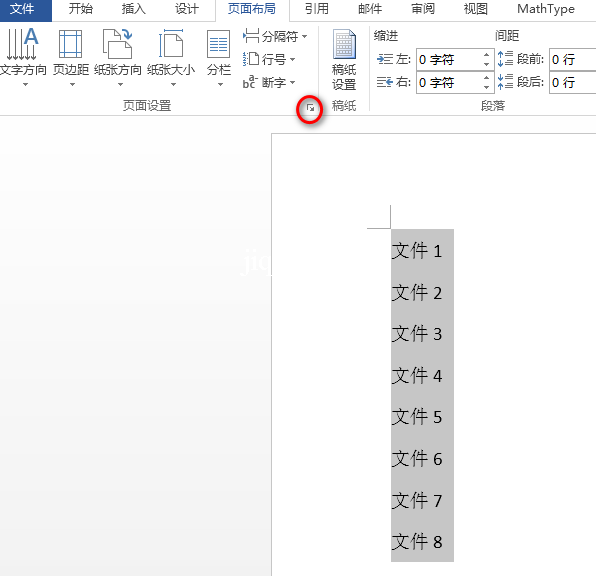Switch to the 插入 tab
The width and height of the screenshot is (596, 576).
133,9
